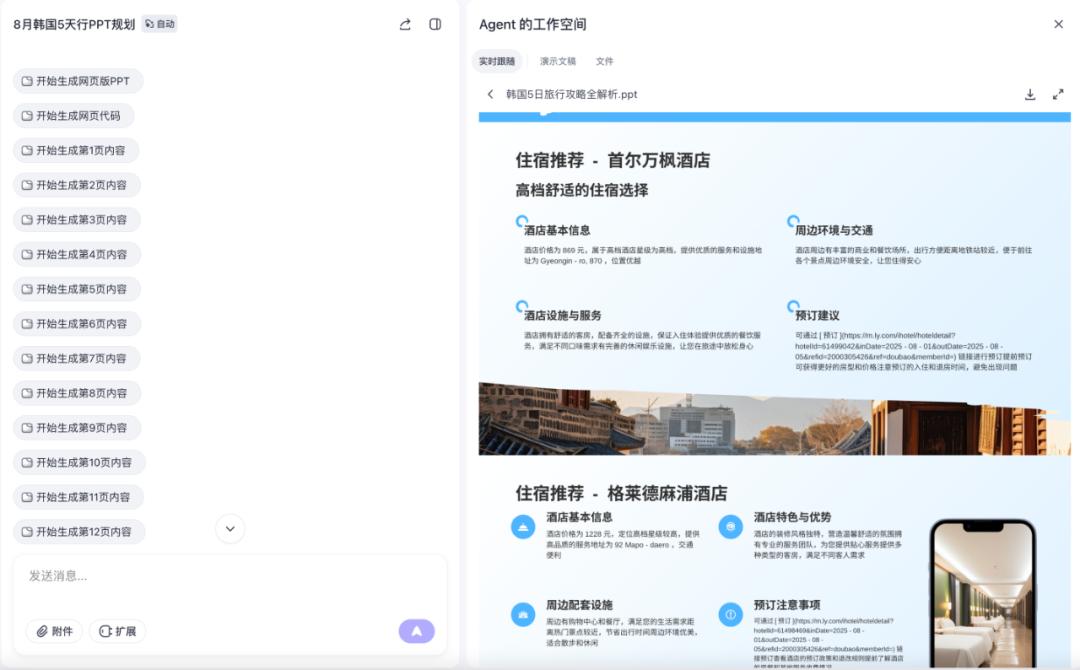Download the ppt file

[1030, 94]
